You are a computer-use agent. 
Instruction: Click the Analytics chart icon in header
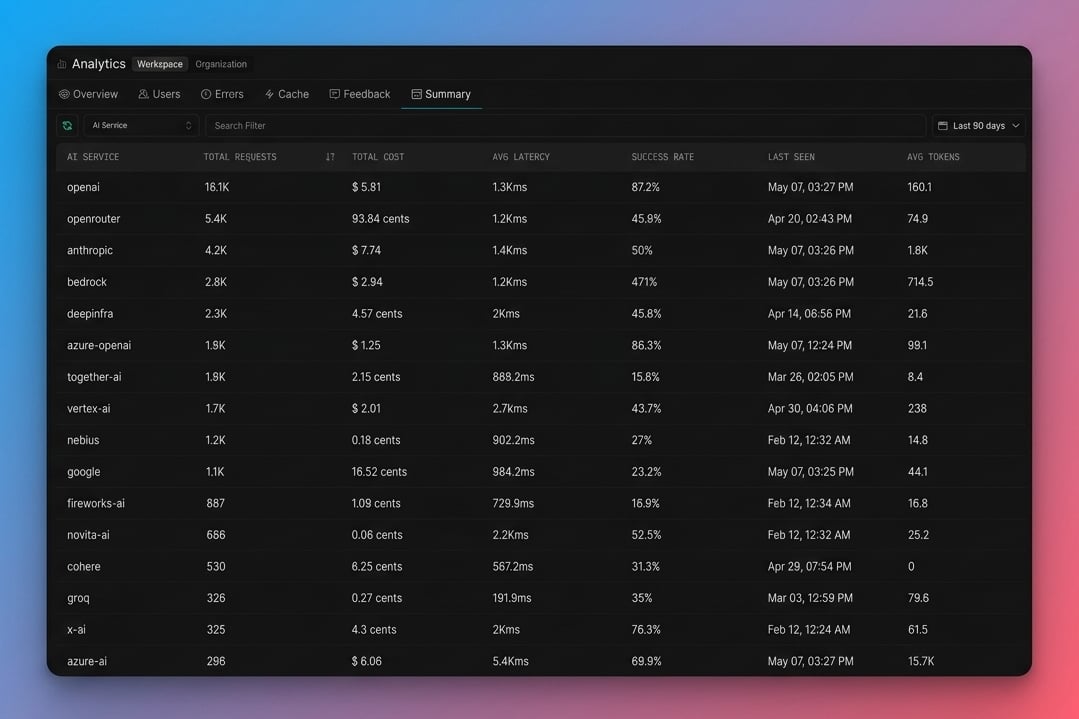tap(62, 64)
